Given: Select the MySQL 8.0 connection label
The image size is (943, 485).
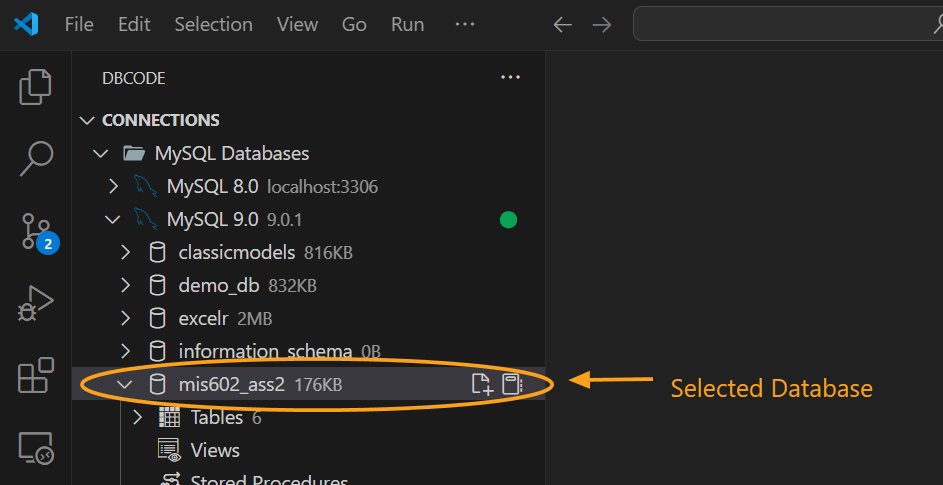Looking at the screenshot, I should pyautogui.click(x=212, y=187).
